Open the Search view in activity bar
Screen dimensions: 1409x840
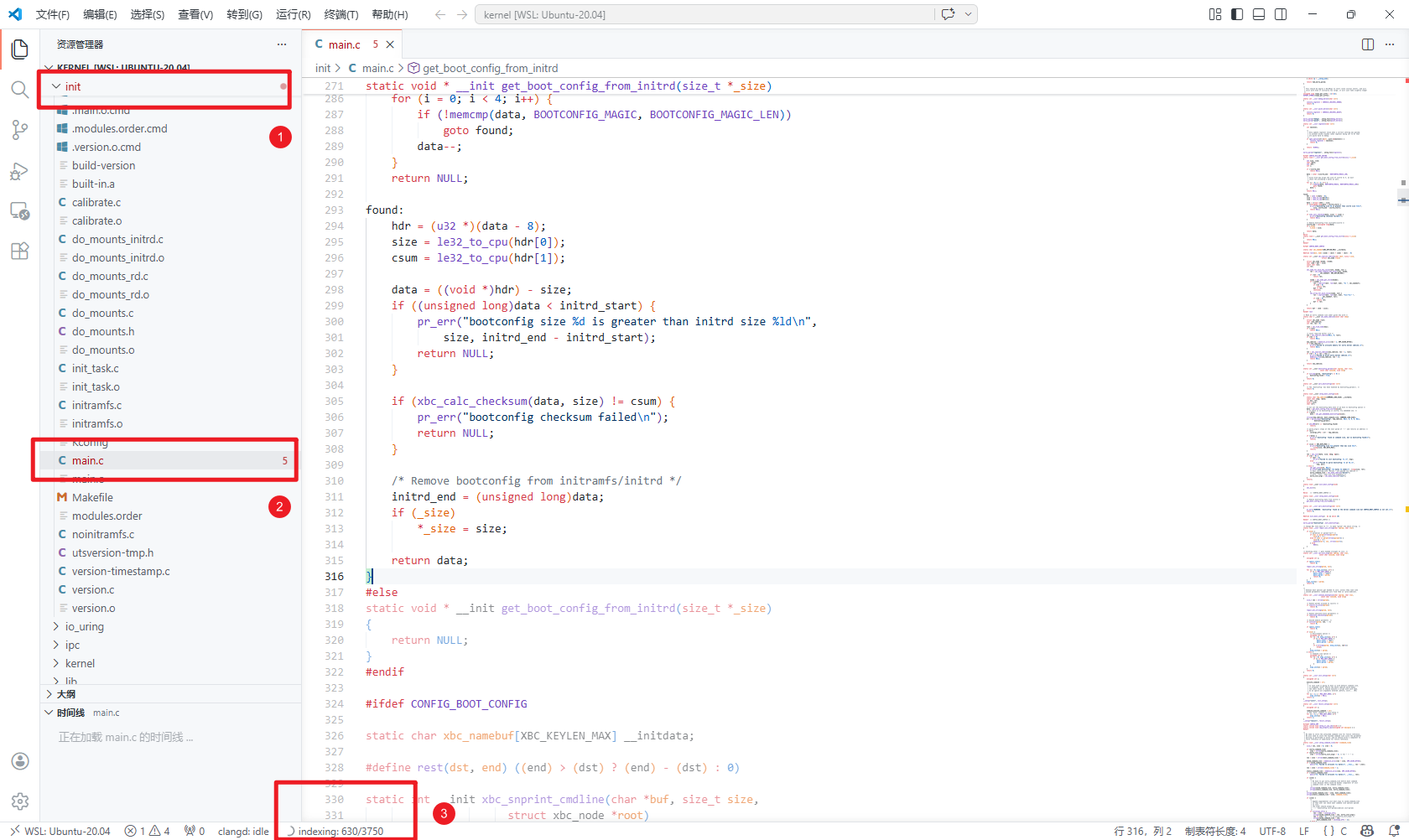coord(20,90)
